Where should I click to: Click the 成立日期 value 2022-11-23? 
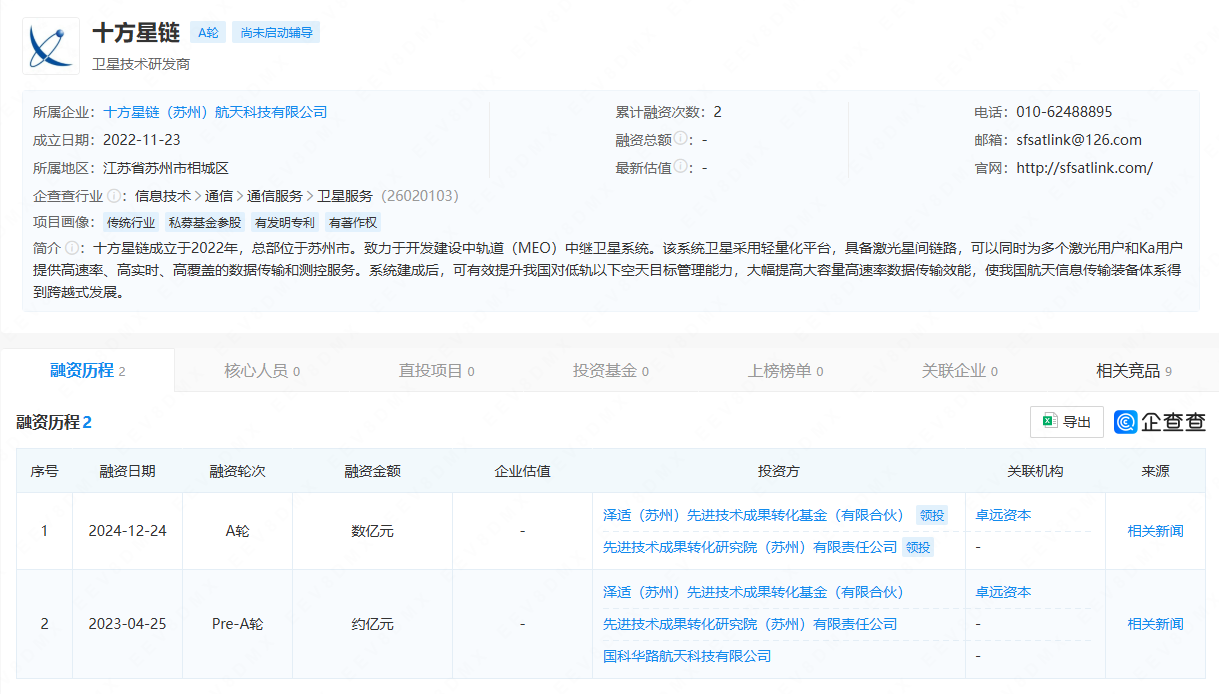[142, 140]
